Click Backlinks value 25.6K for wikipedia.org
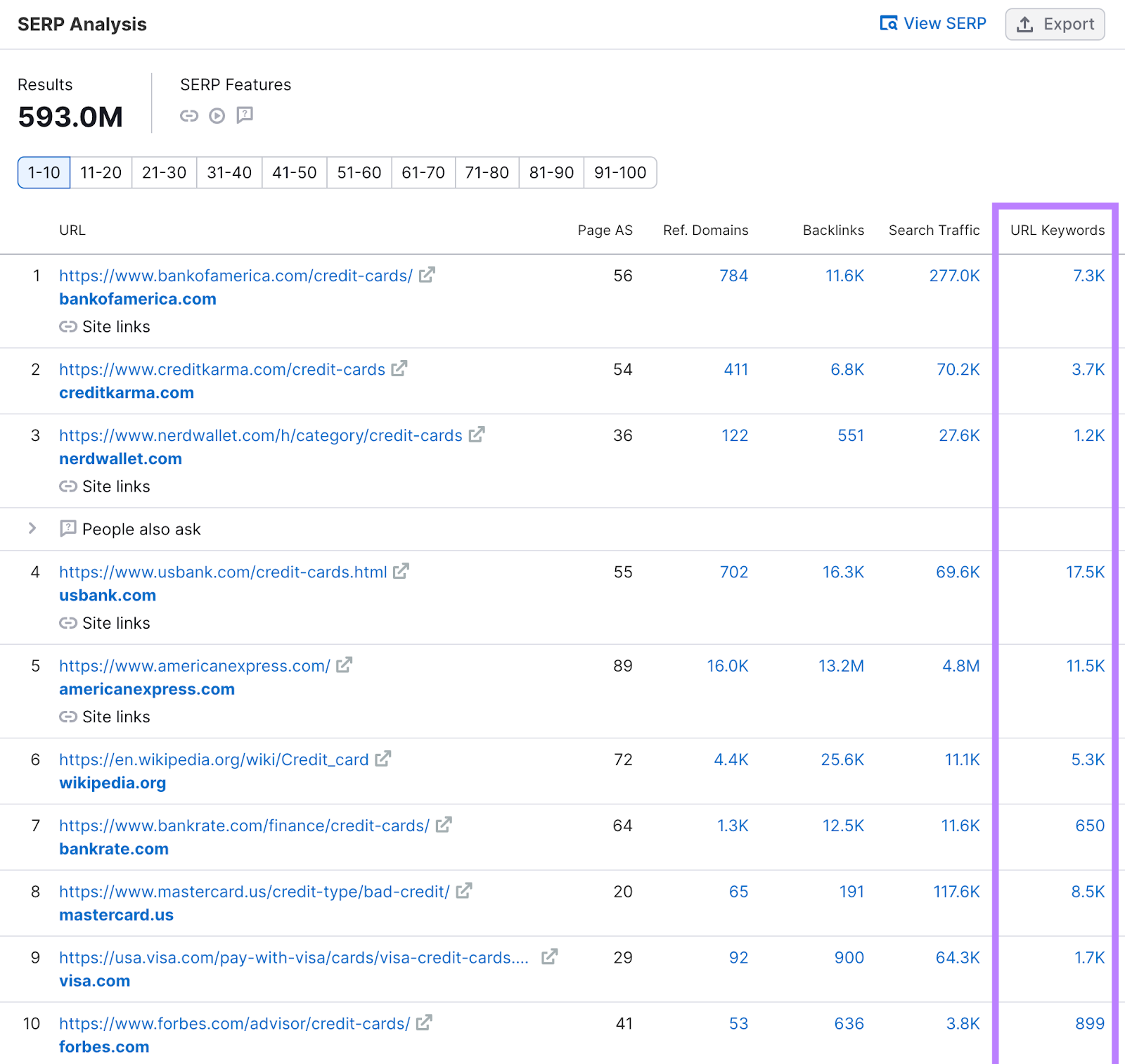The width and height of the screenshot is (1125, 1064). point(842,759)
